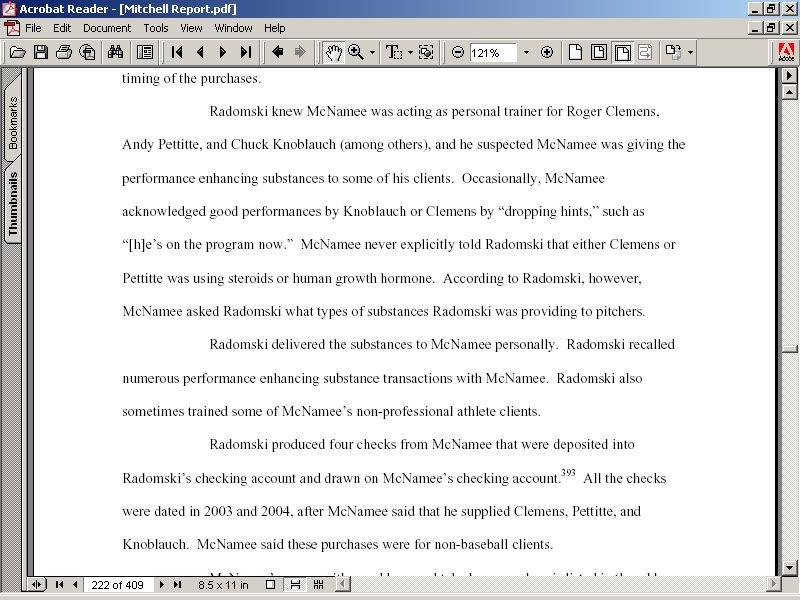Image resolution: width=800 pixels, height=600 pixels.
Task: Open the Document menu
Action: click(106, 28)
